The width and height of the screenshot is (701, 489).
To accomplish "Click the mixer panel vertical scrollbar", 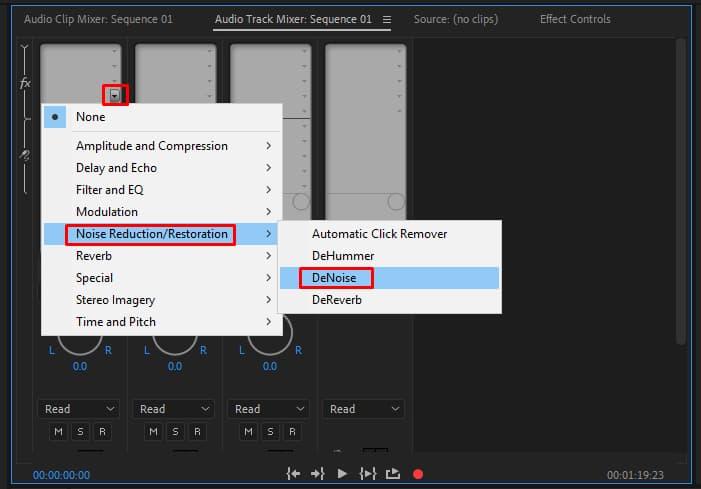I will [681, 191].
